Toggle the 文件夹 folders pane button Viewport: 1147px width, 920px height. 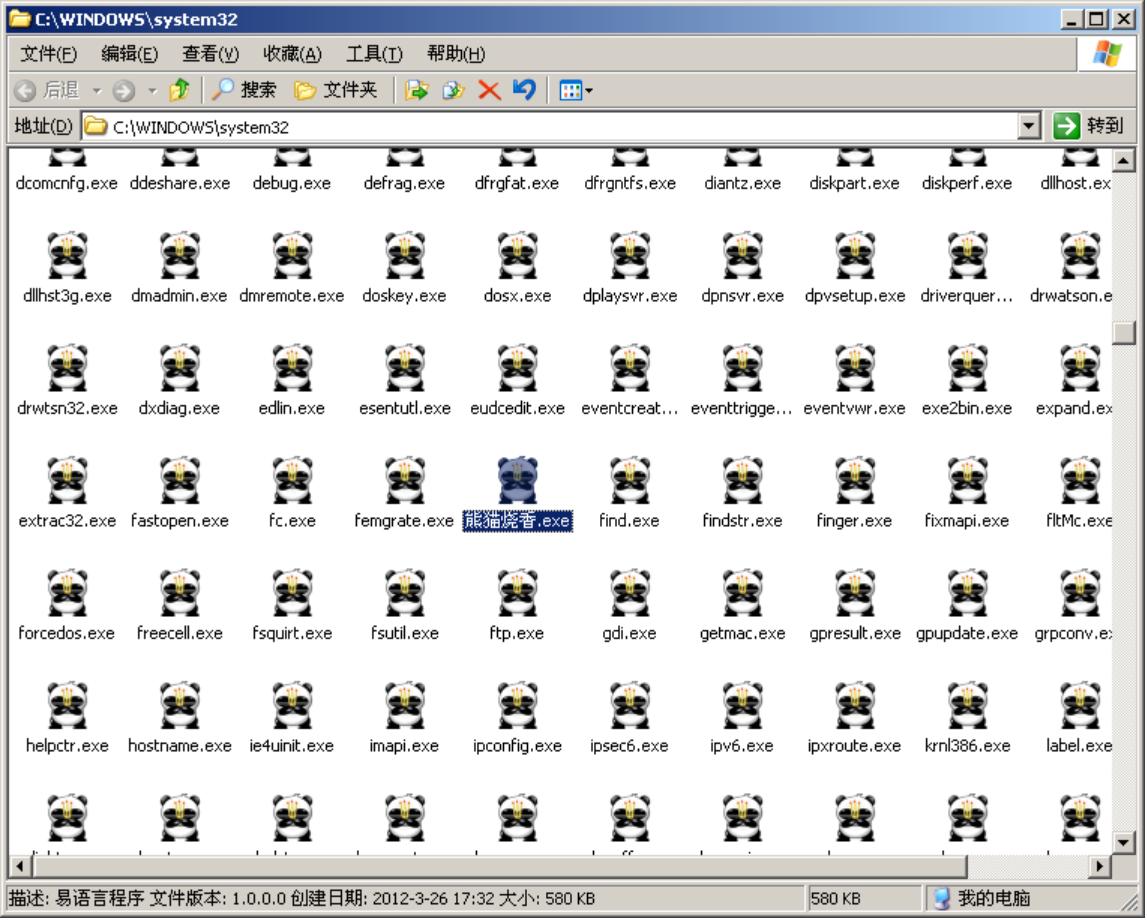pyautogui.click(x=336, y=91)
